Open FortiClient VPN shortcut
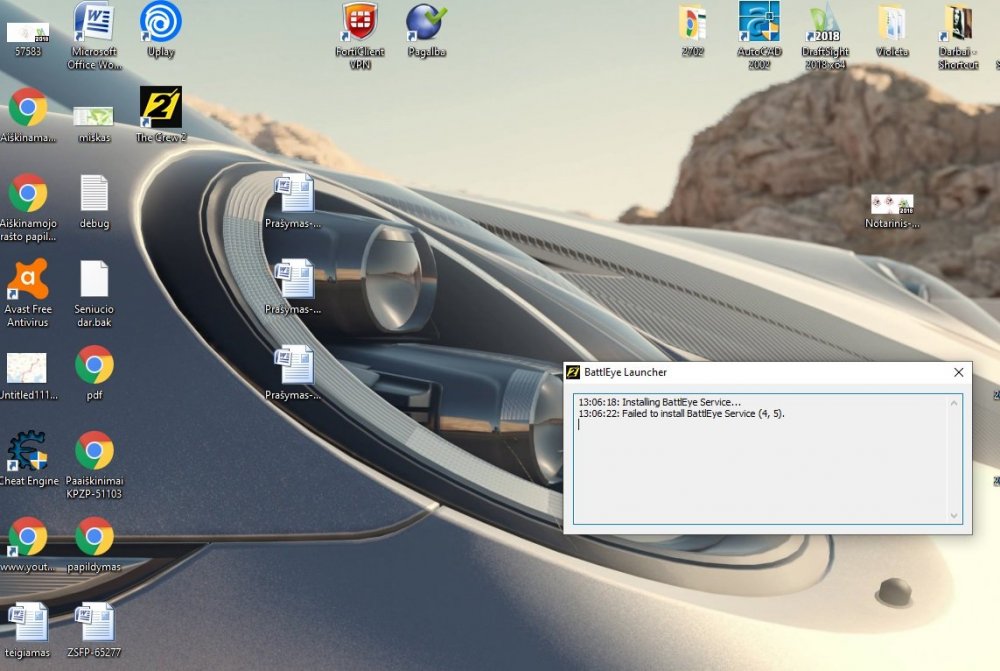This screenshot has width=1000, height=671. 360,22
